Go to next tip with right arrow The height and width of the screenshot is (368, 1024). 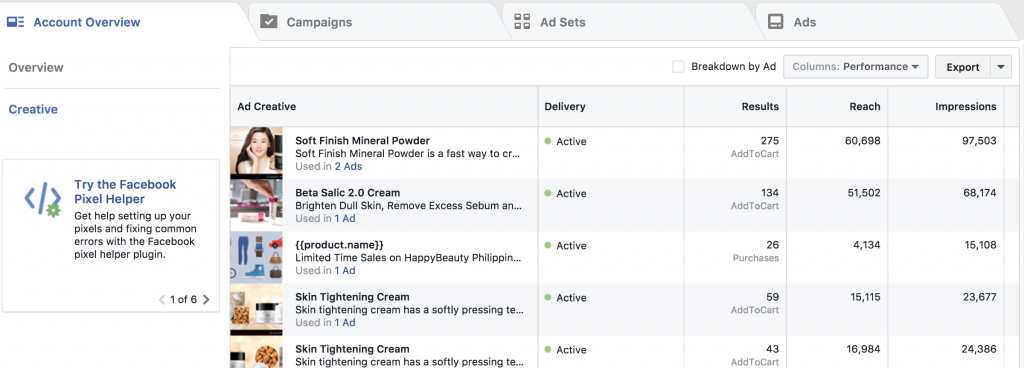(206, 299)
